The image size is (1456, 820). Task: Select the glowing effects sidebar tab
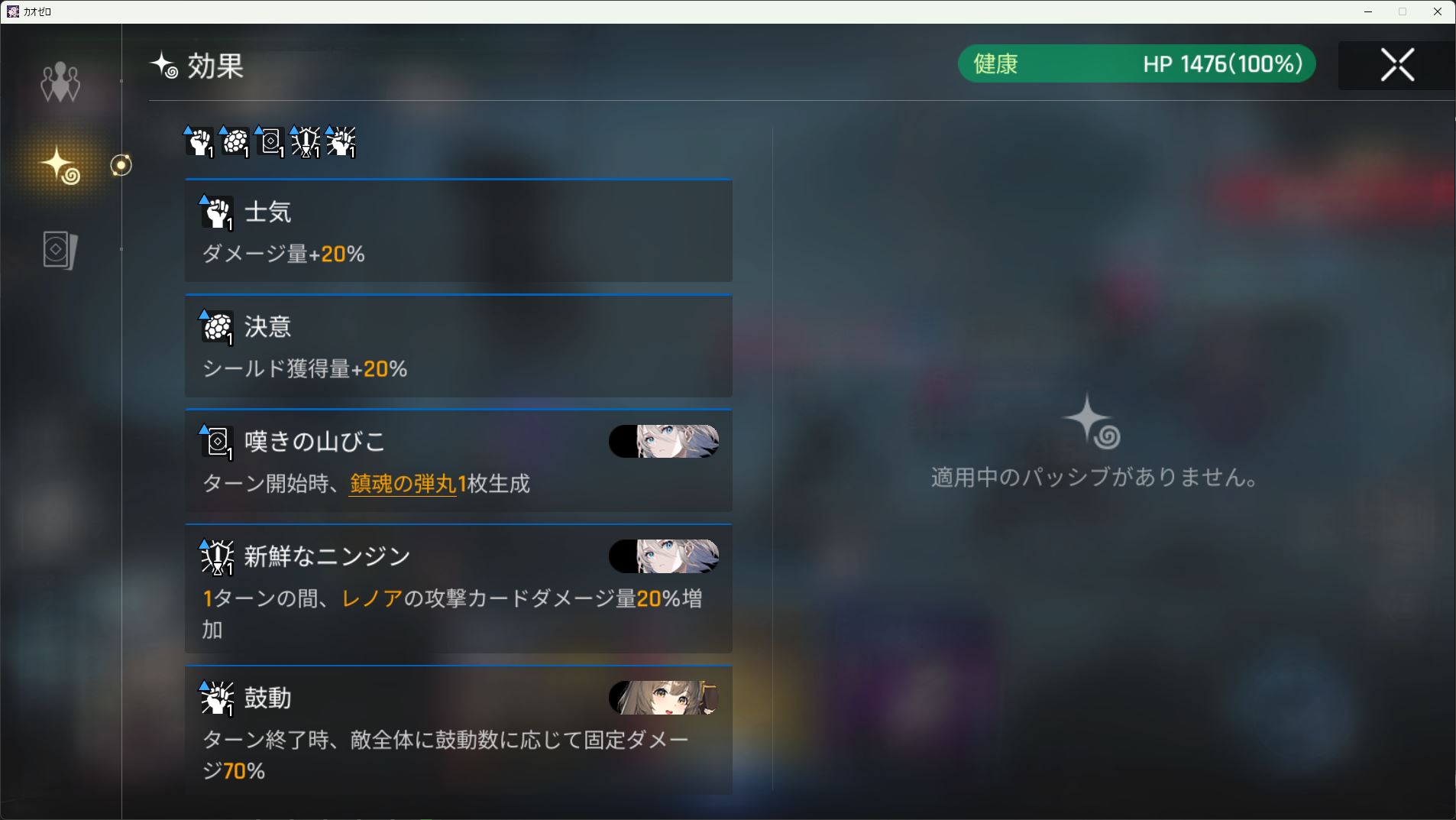[x=60, y=165]
